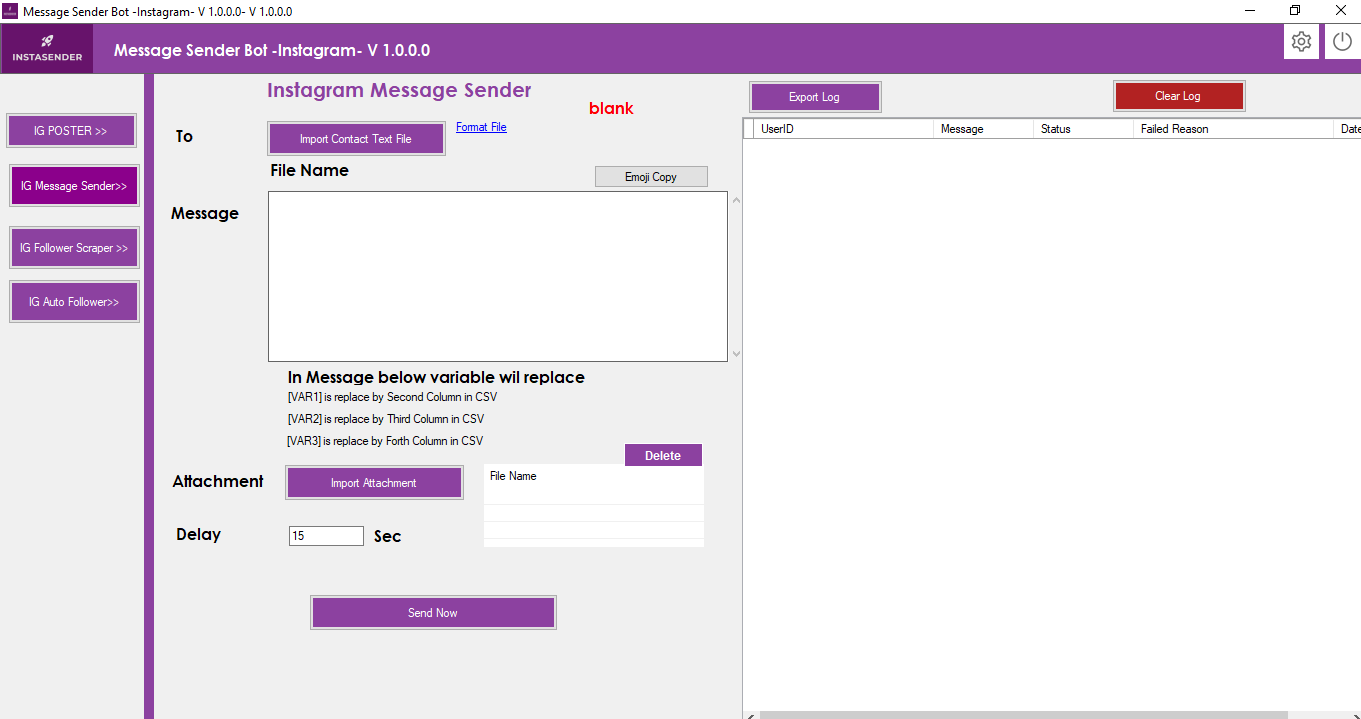The image size is (1361, 719).
Task: Click message box scroll up arrow
Action: (737, 200)
